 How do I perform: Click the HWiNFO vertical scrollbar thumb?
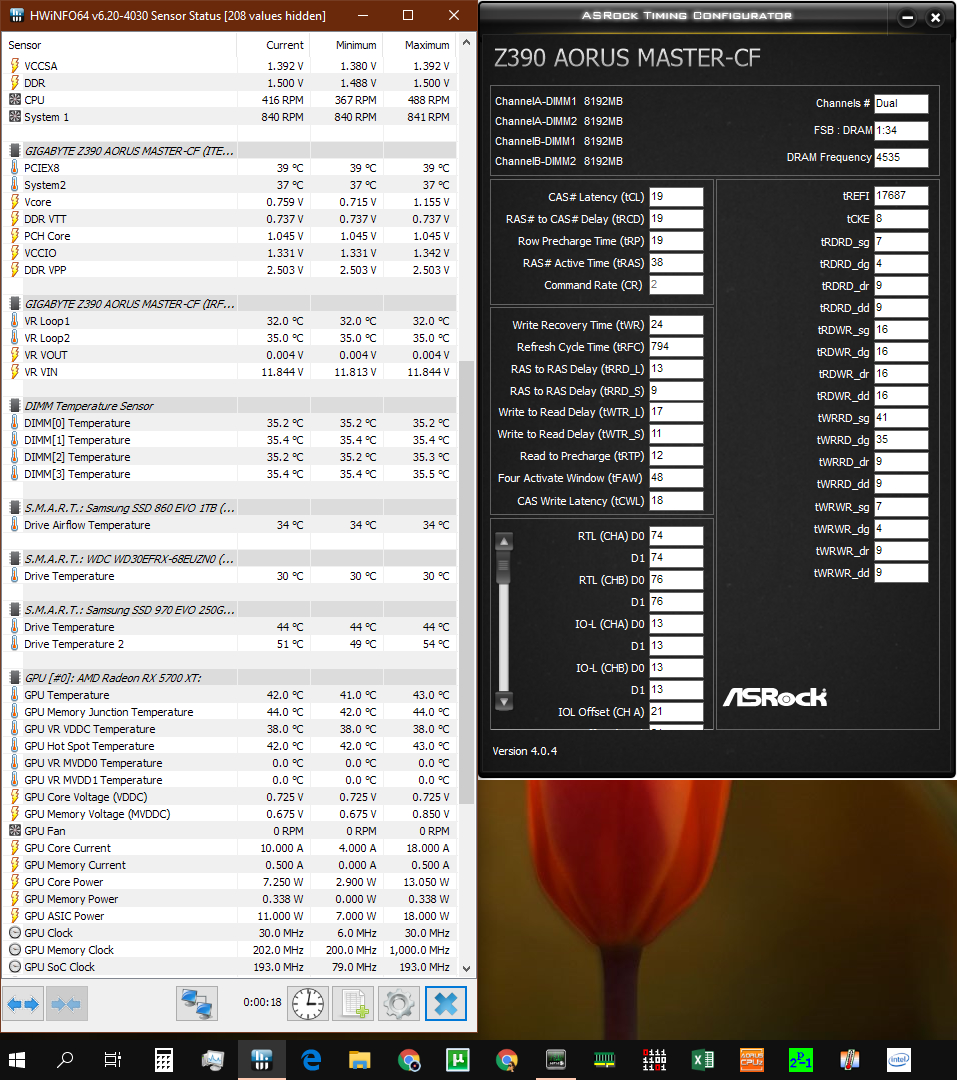point(466,583)
